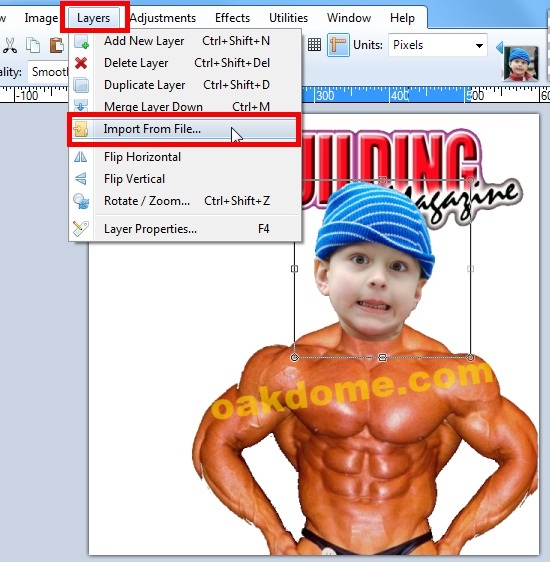Click the Flip Horizontal icon
This screenshot has height=562, width=550.
coord(80,157)
